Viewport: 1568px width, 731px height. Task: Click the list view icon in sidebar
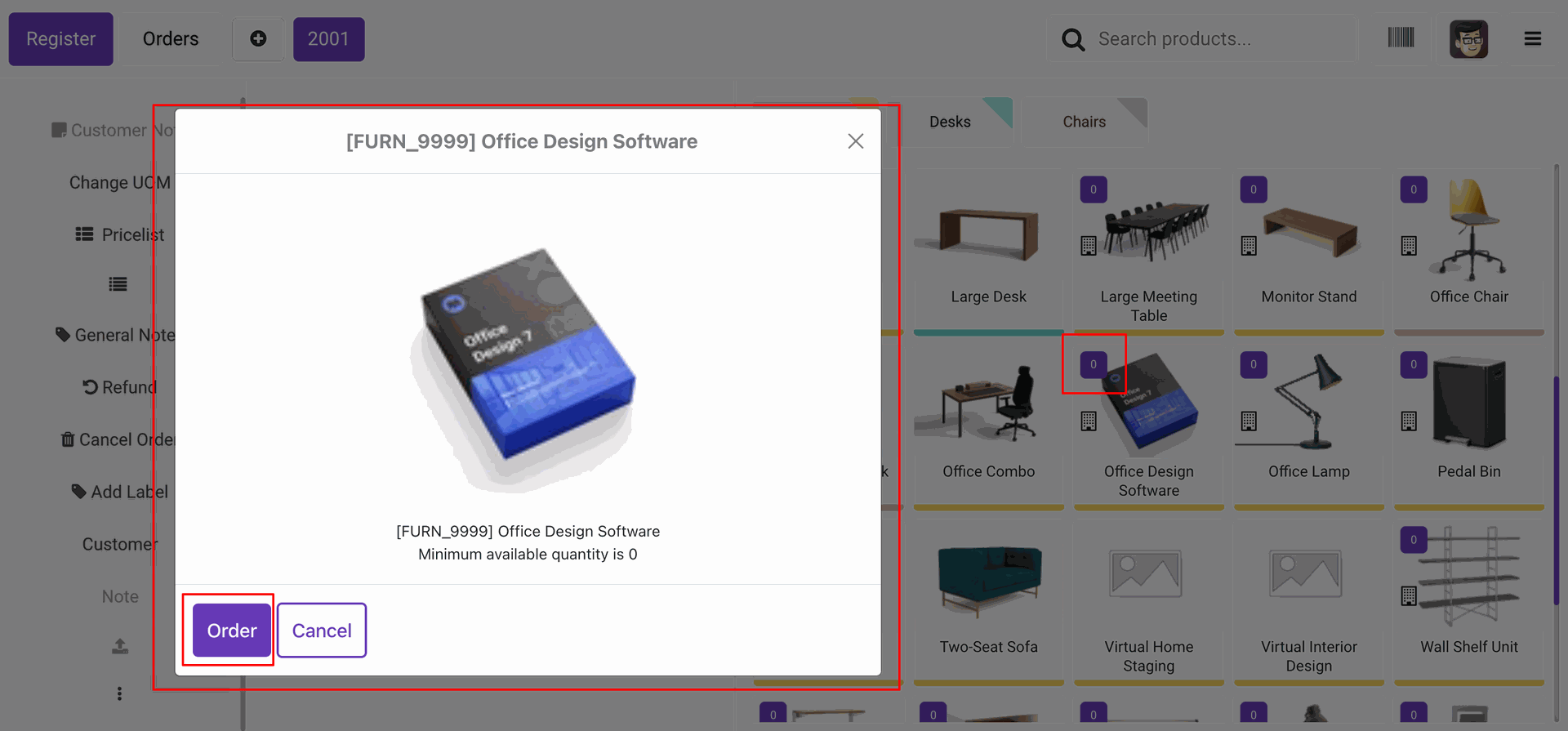(118, 284)
